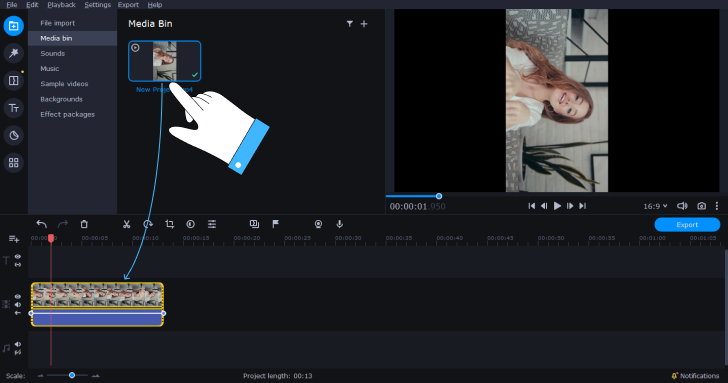Delete the selected clip

[84, 224]
